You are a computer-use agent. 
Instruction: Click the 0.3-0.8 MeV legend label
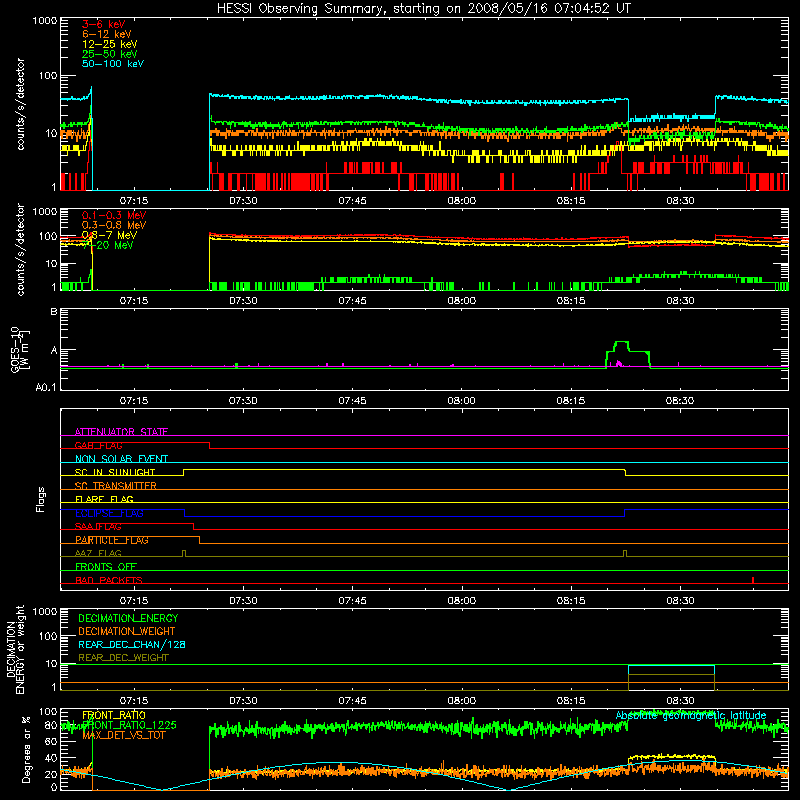click(114, 225)
